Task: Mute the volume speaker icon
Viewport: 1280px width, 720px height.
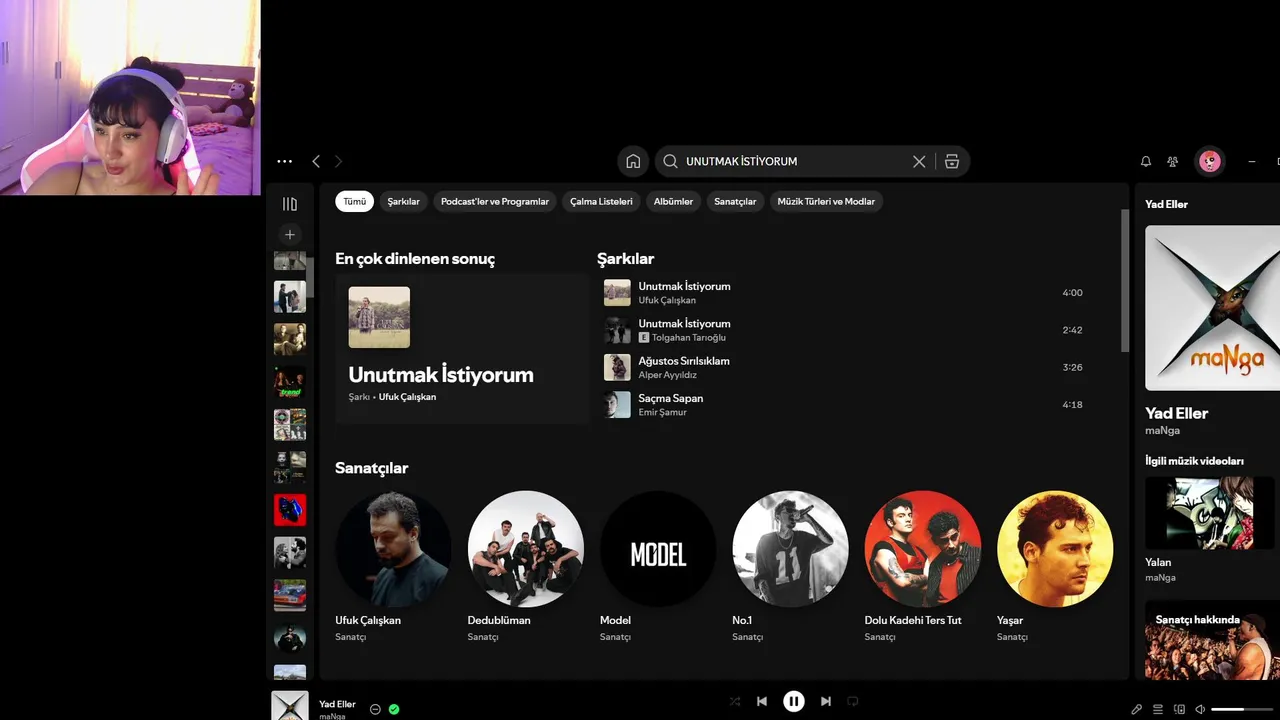Action: pos(1200,709)
